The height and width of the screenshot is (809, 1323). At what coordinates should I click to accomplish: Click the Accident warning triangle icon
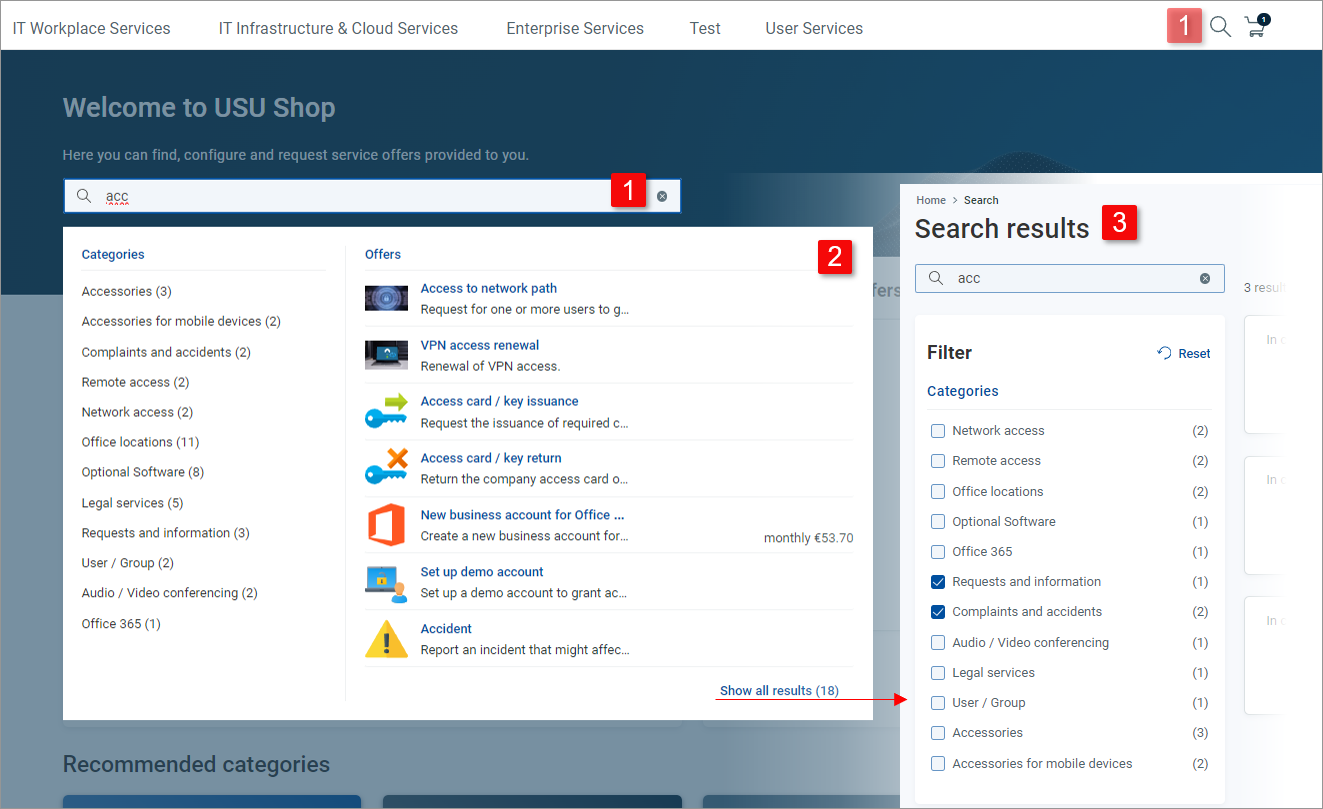pos(386,639)
